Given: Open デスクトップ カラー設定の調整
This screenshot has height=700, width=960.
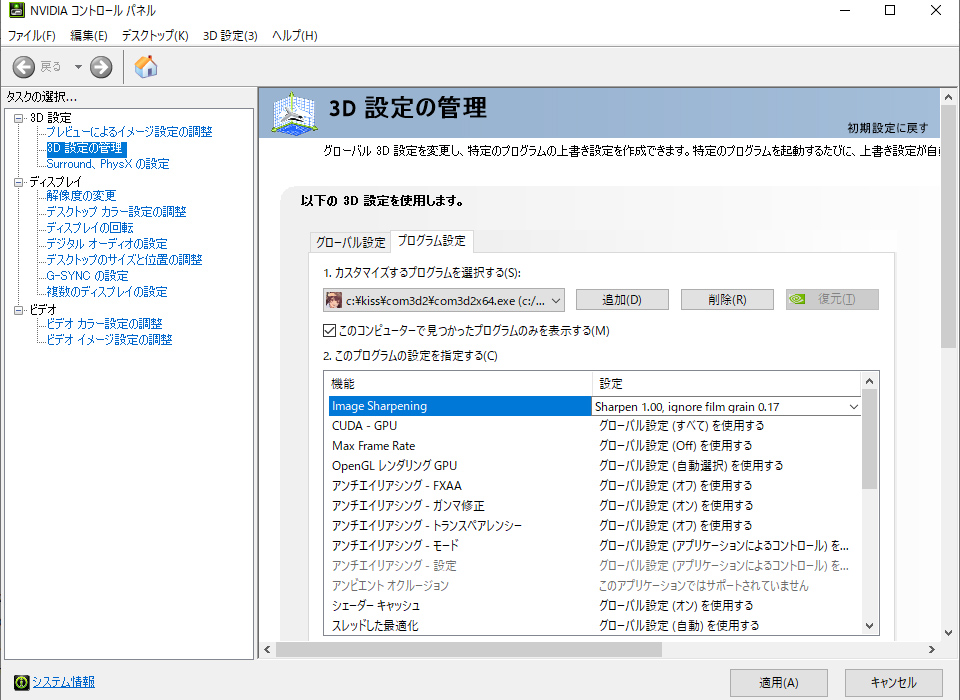Looking at the screenshot, I should click(x=116, y=211).
